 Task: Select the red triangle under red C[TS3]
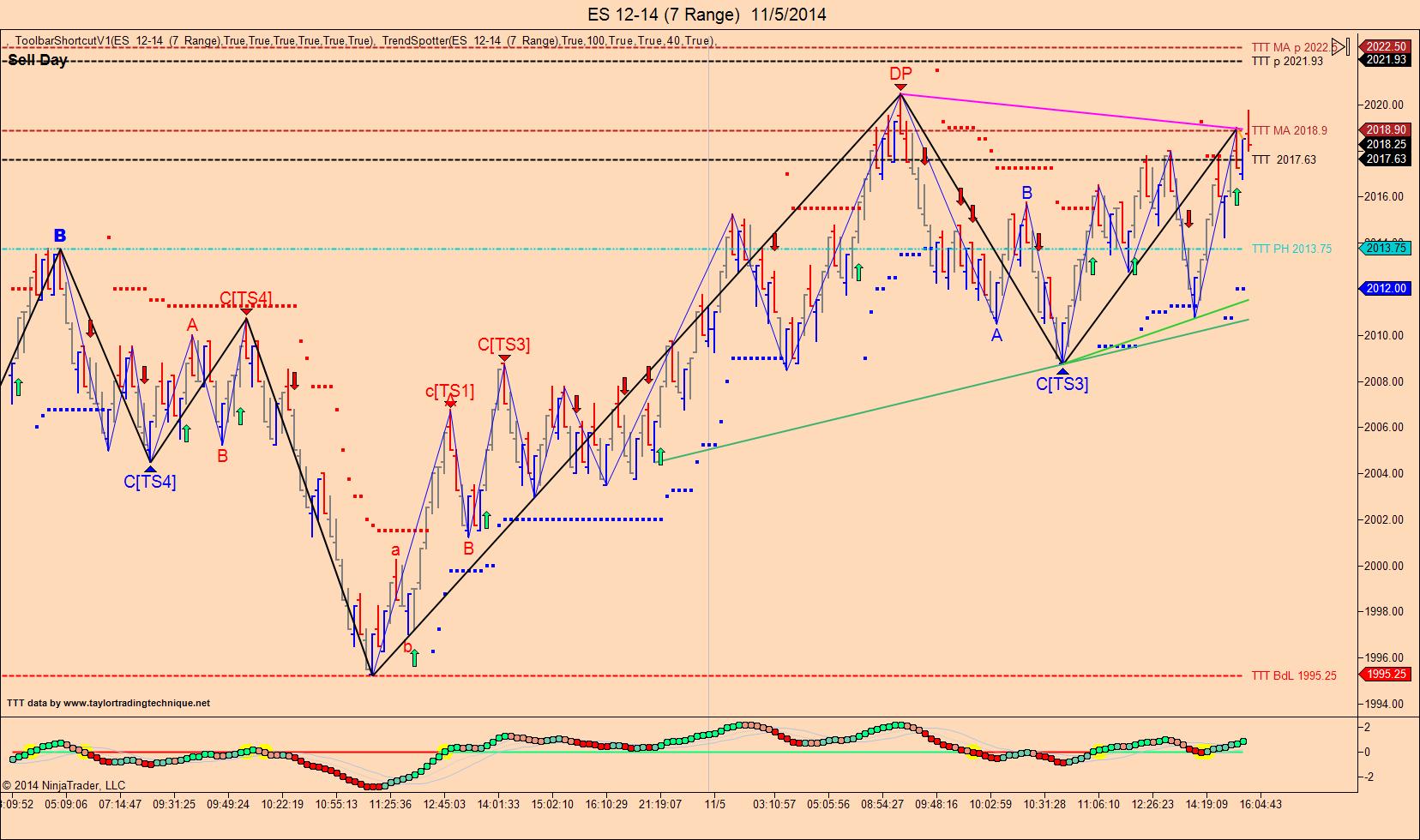point(504,358)
